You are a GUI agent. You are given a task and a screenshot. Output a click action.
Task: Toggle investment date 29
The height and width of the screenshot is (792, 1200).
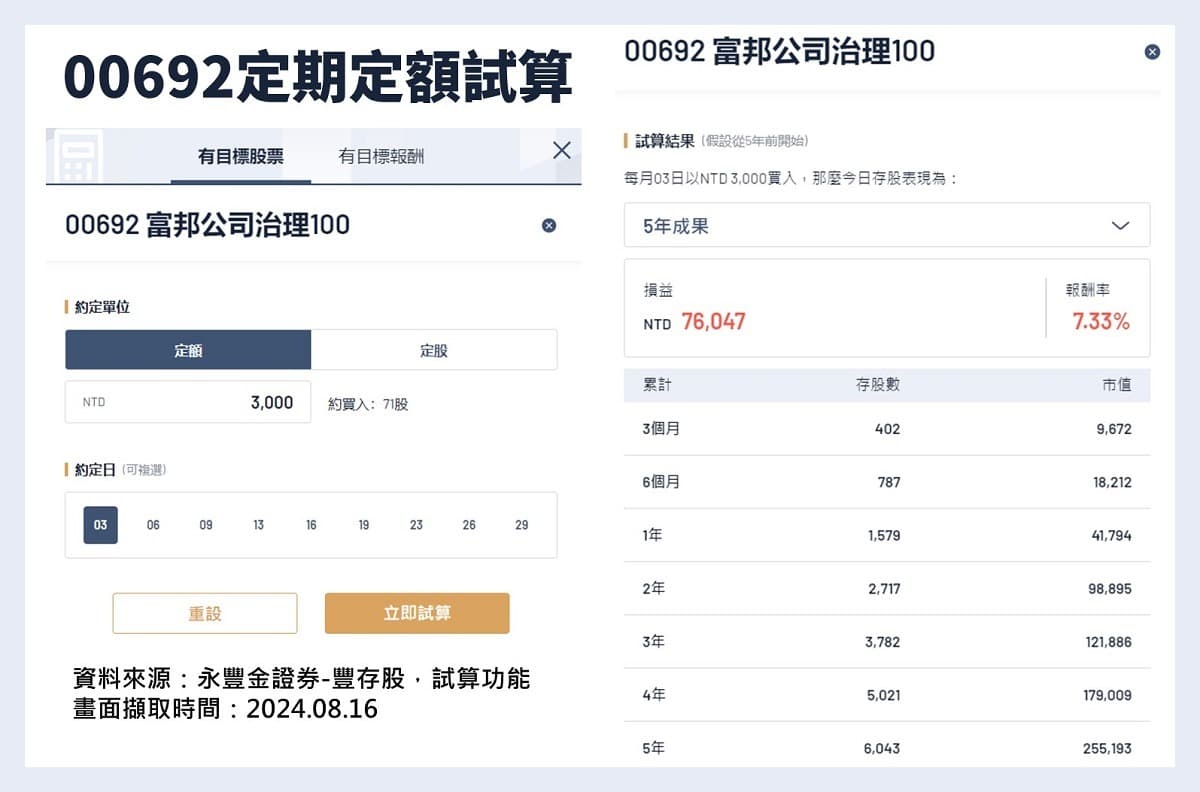521,525
